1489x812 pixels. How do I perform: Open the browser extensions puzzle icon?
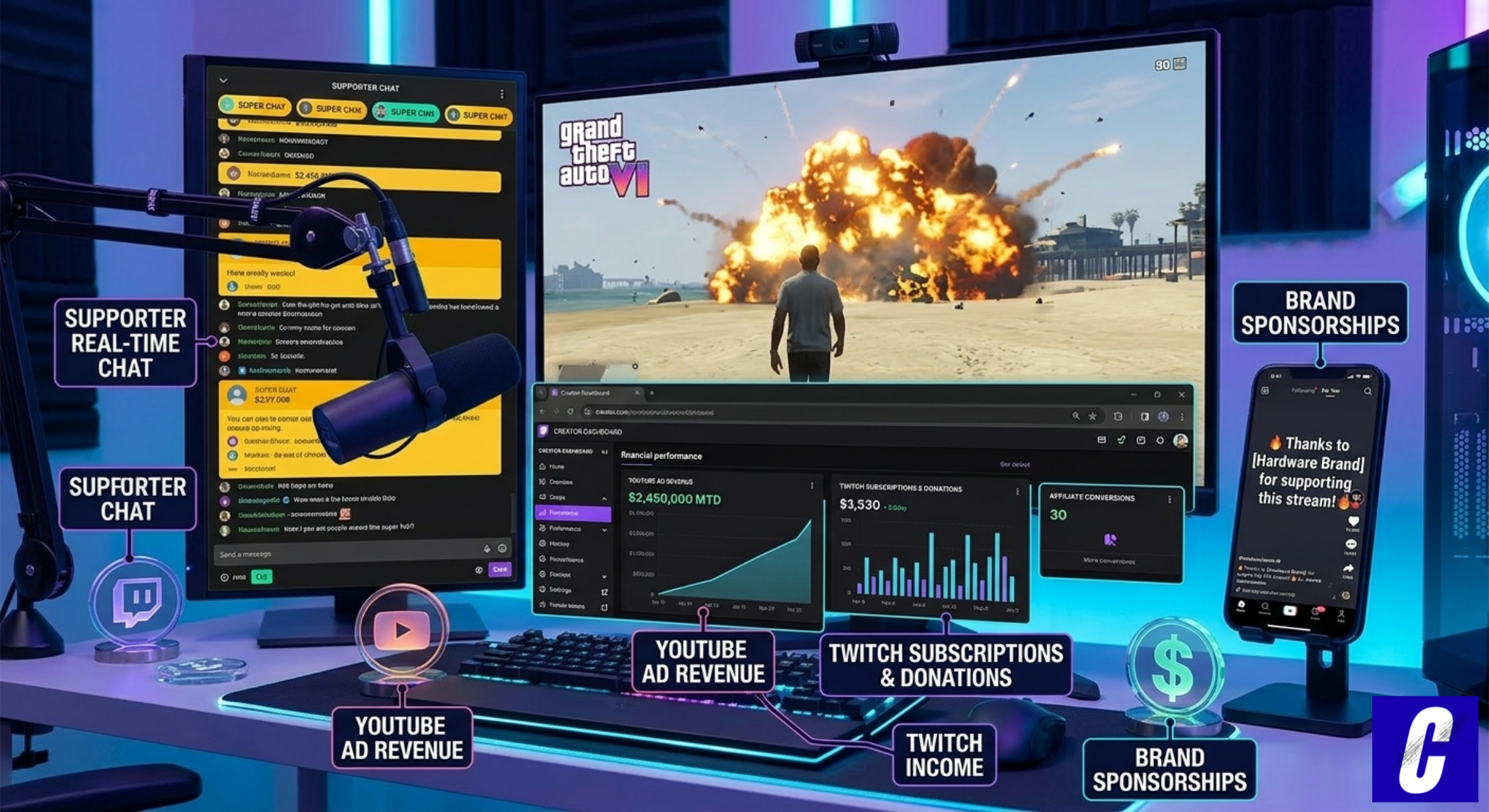(1118, 416)
